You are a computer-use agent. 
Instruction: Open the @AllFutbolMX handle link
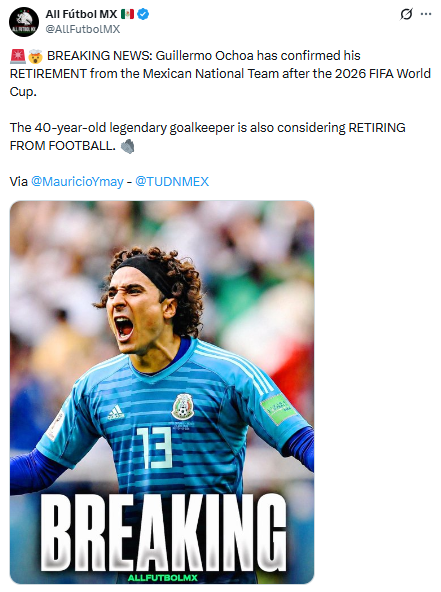(x=83, y=29)
